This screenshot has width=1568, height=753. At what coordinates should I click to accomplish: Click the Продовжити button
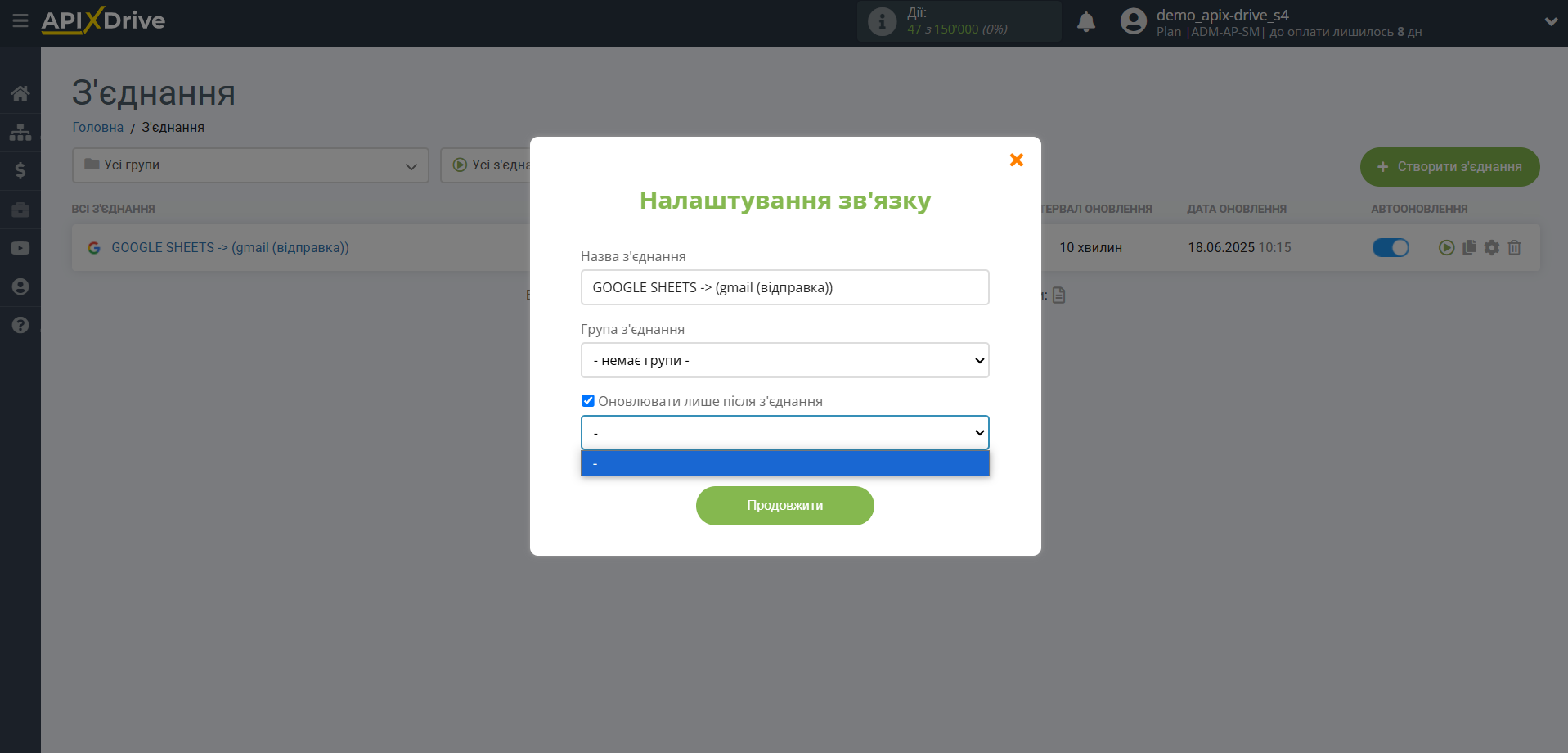coord(785,506)
